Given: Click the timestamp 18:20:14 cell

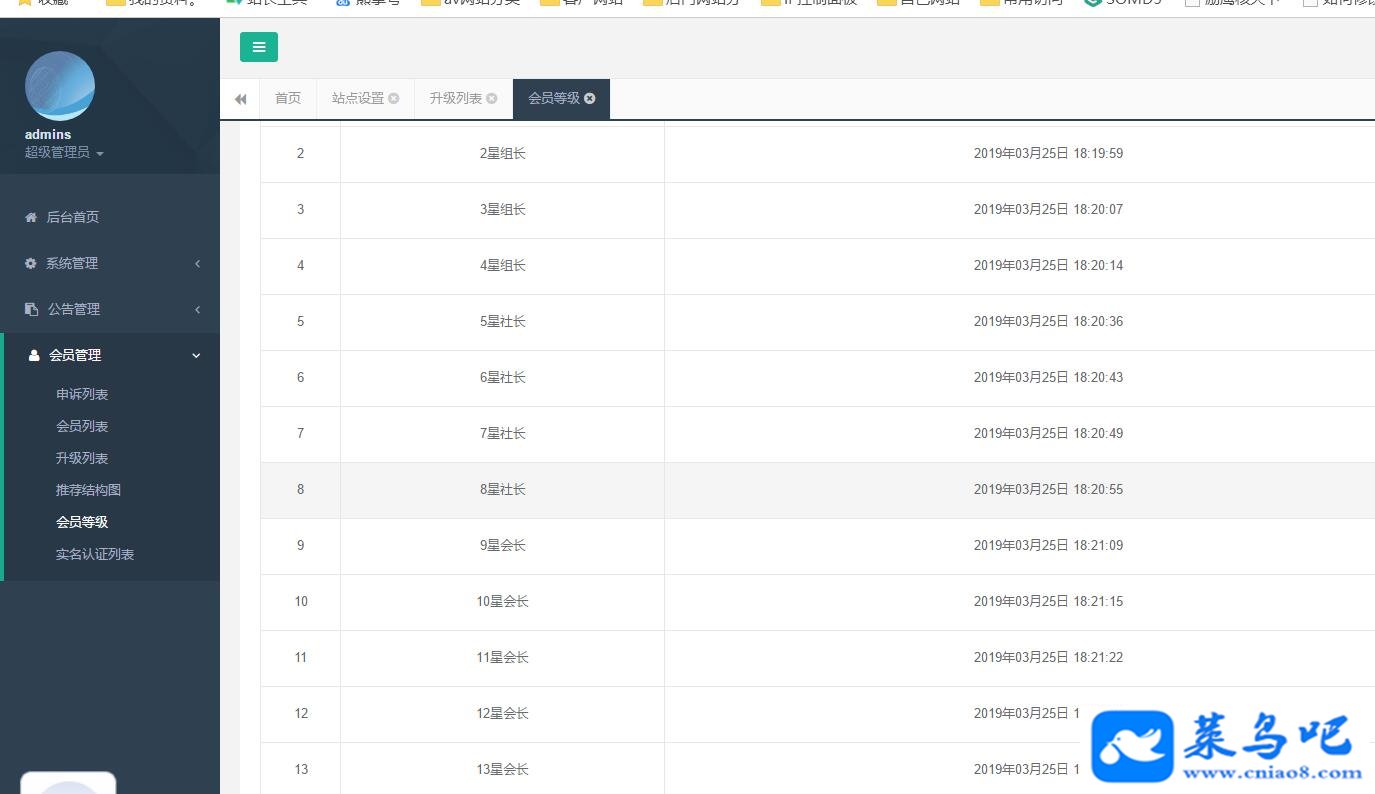Looking at the screenshot, I should (1020, 266).
